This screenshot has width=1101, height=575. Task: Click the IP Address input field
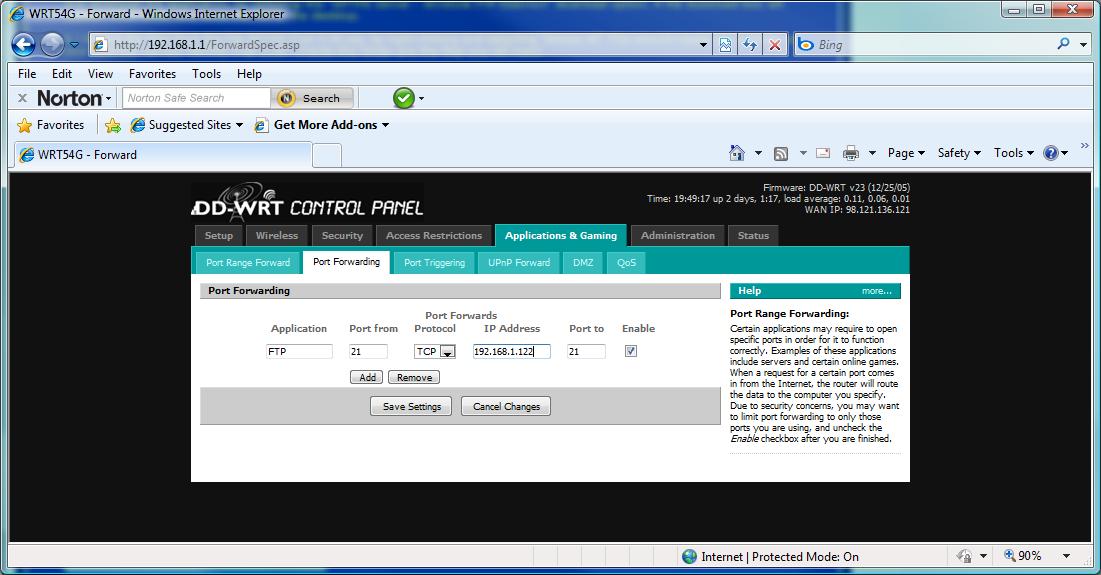click(511, 352)
